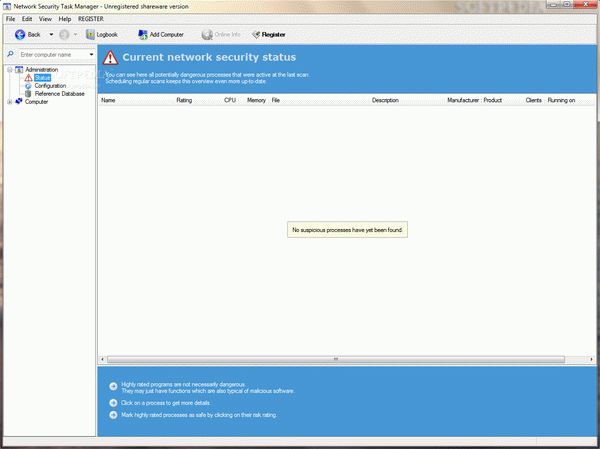Click the Configuration gear icon
Screen dimensions: 600x449
[28, 86]
